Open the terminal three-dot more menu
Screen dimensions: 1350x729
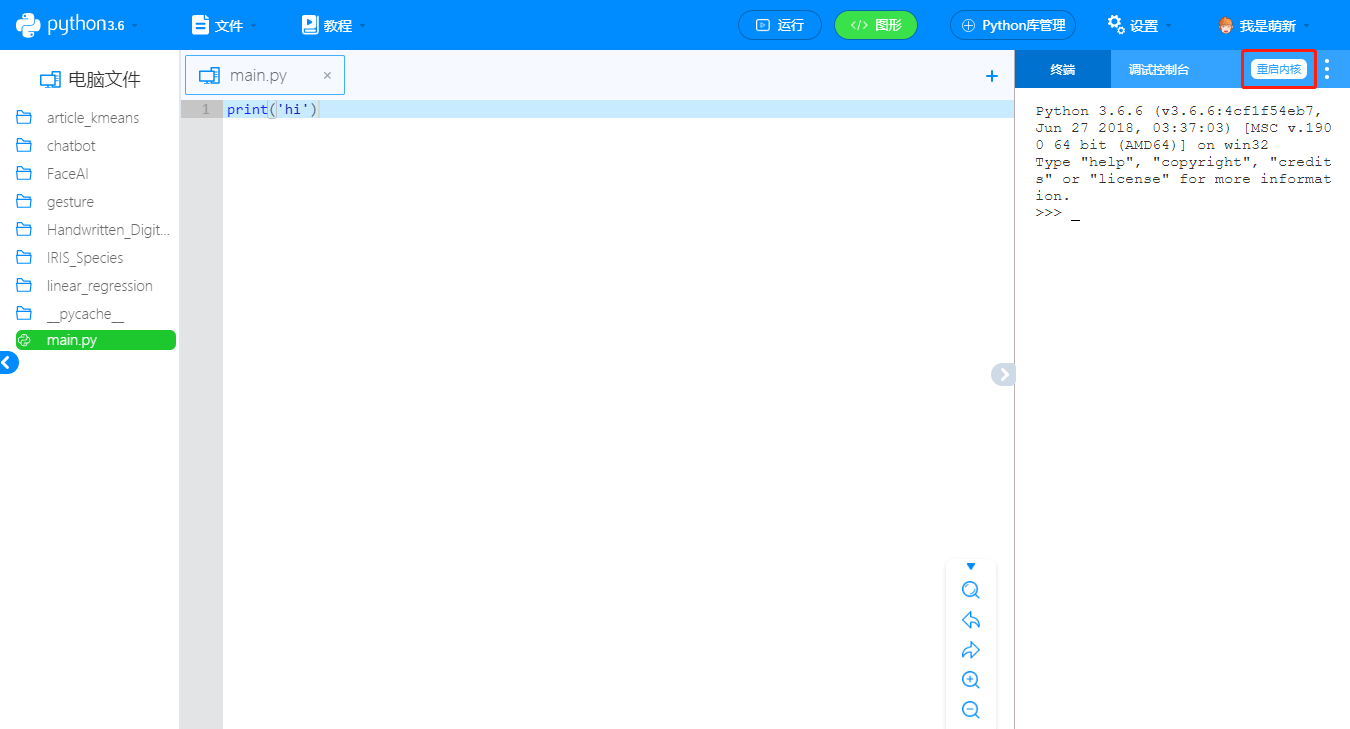1327,69
